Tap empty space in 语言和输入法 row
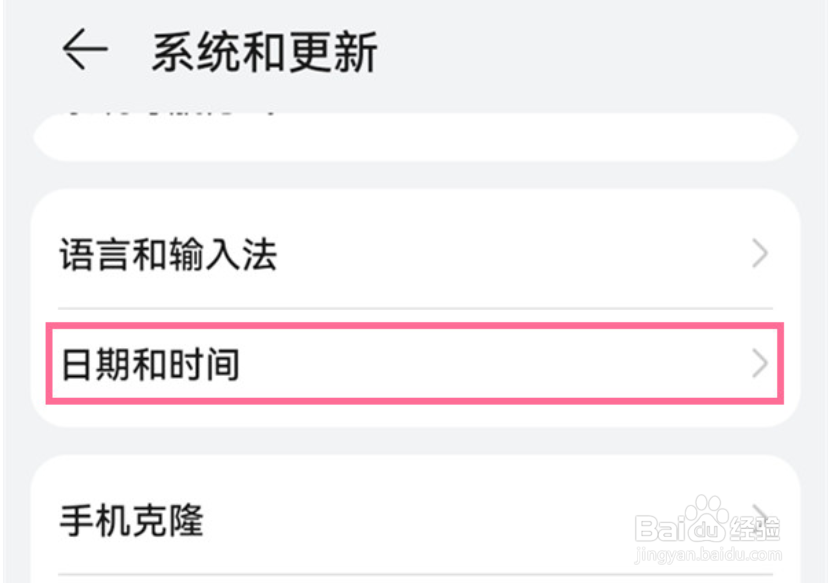This screenshot has width=828, height=583. [x=500, y=256]
